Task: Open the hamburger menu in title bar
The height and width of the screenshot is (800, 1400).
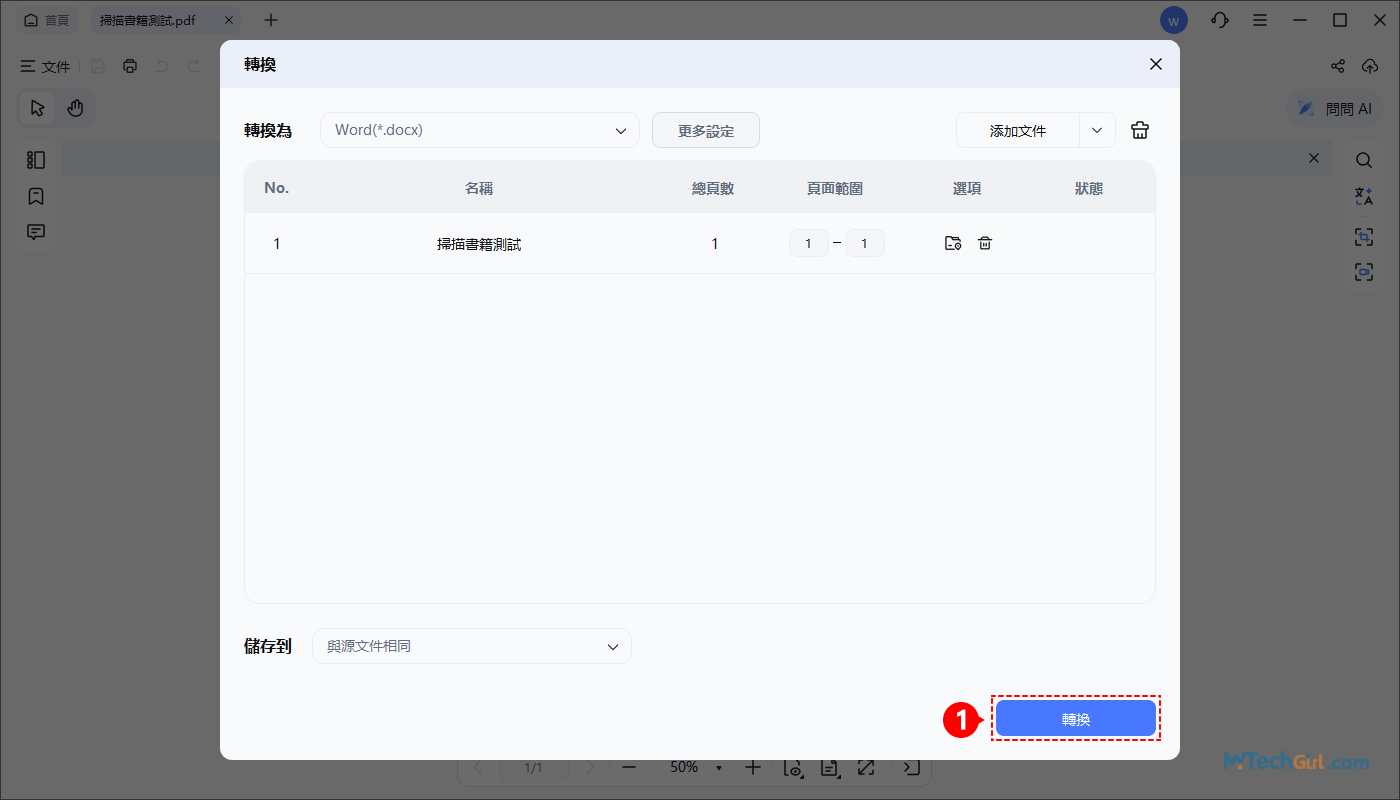Action: coord(1260,20)
